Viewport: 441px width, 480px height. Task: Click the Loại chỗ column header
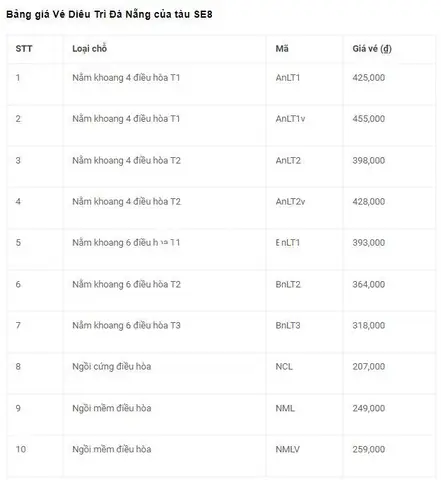click(90, 49)
